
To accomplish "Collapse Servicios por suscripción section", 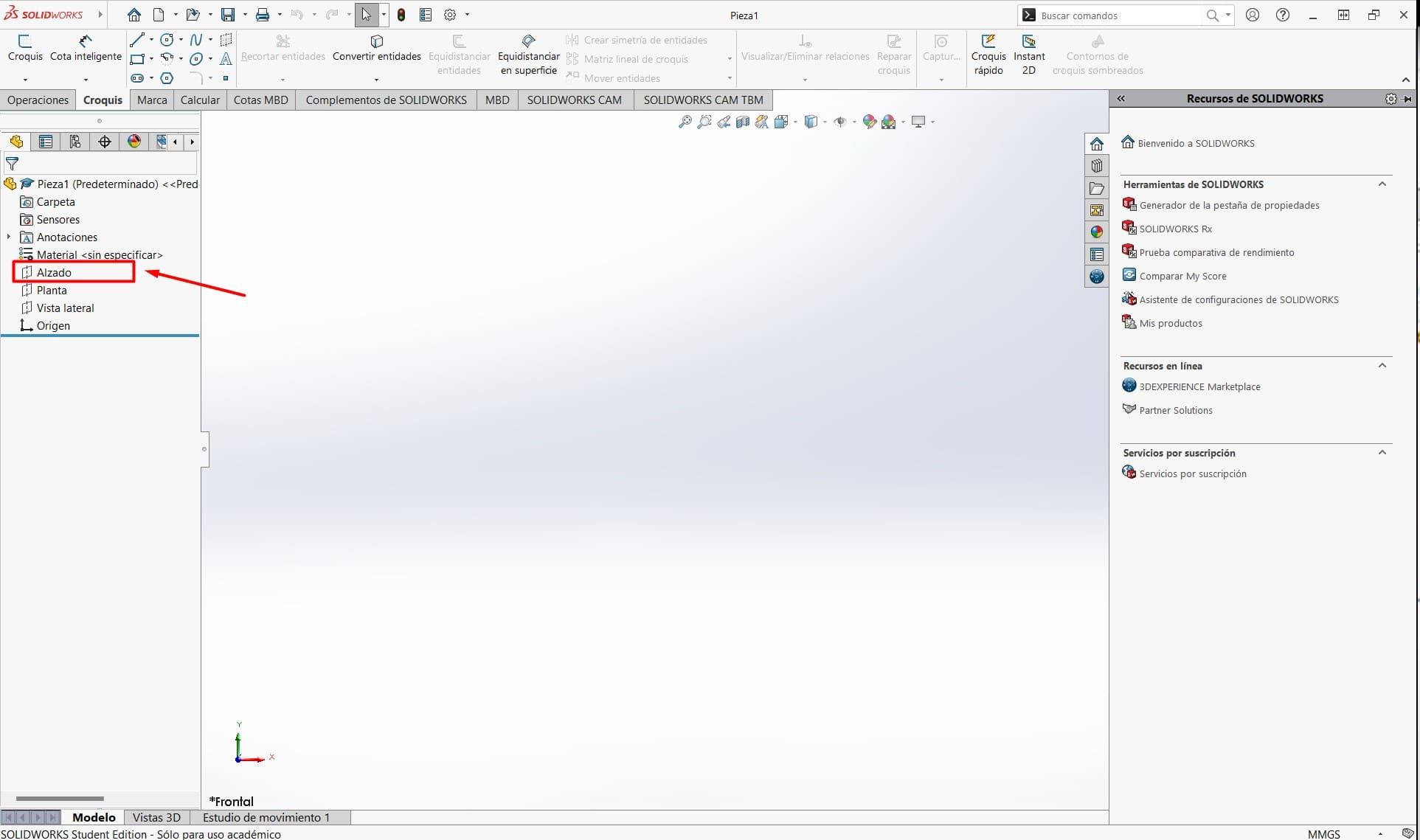I will click(1382, 452).
